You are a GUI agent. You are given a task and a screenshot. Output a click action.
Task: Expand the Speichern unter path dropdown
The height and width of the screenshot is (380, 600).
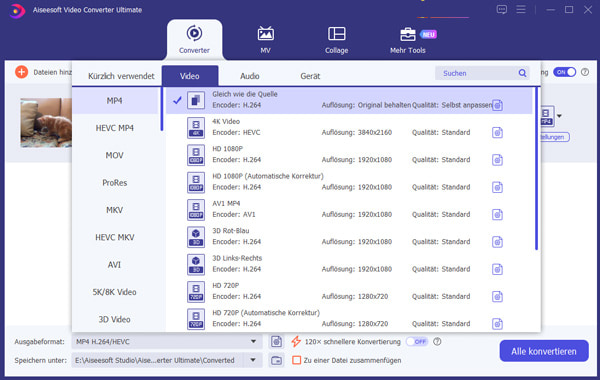[x=253, y=360]
